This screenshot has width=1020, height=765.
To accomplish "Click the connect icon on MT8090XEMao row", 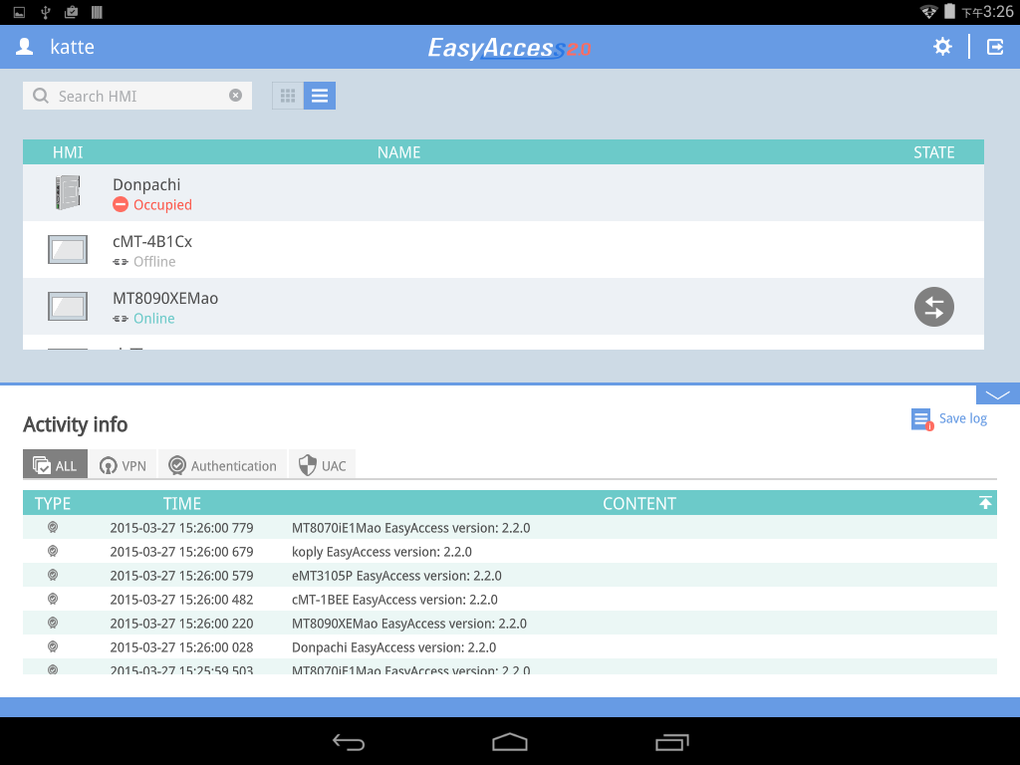I will coord(933,307).
